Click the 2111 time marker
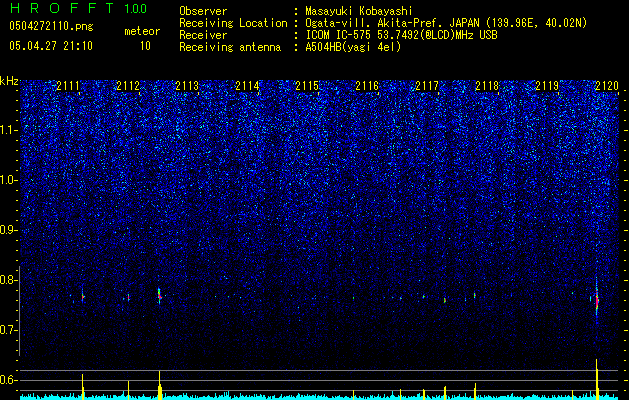Image resolution: width=629 pixels, height=400 pixels. click(68, 86)
